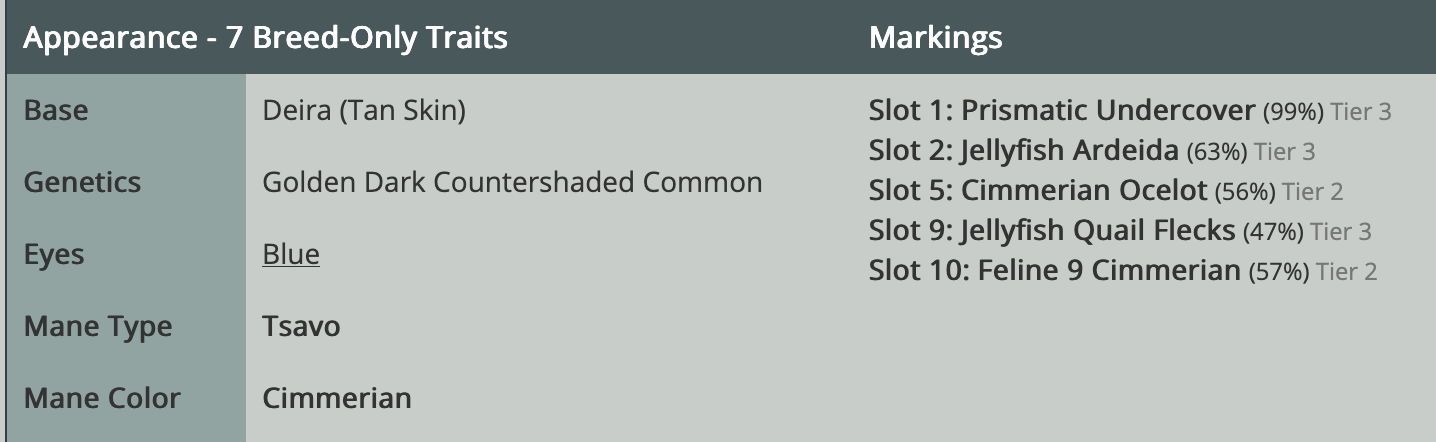Click Slot 9: Jellyfish Quail Flecks marking
The width and height of the screenshot is (1436, 442).
click(1052, 230)
